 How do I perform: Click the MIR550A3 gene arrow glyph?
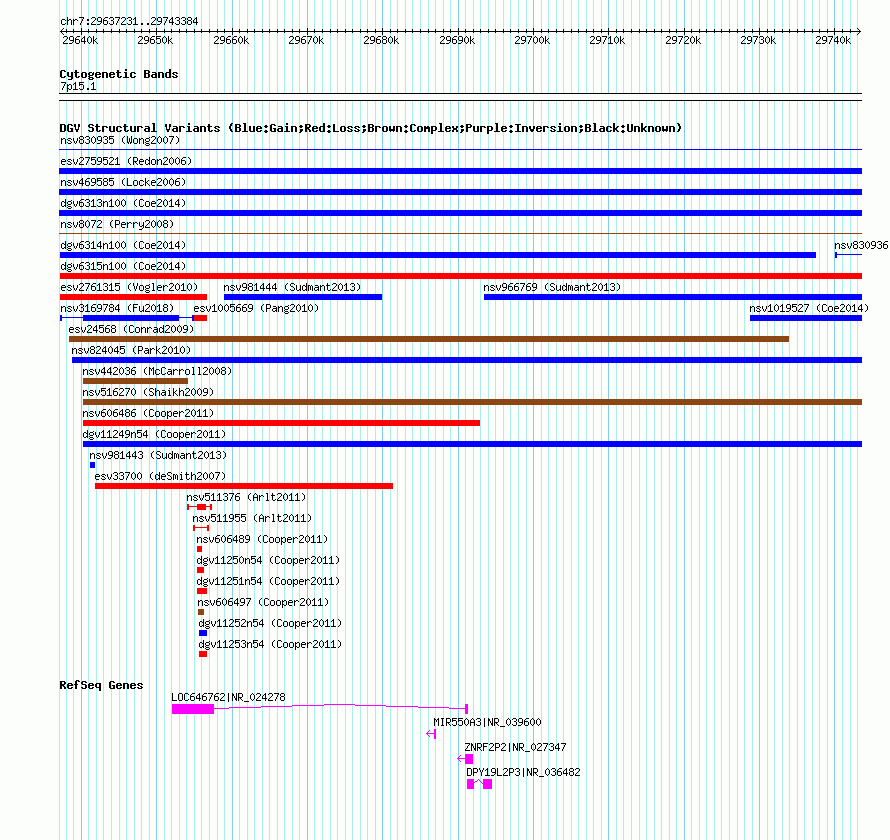click(x=431, y=734)
